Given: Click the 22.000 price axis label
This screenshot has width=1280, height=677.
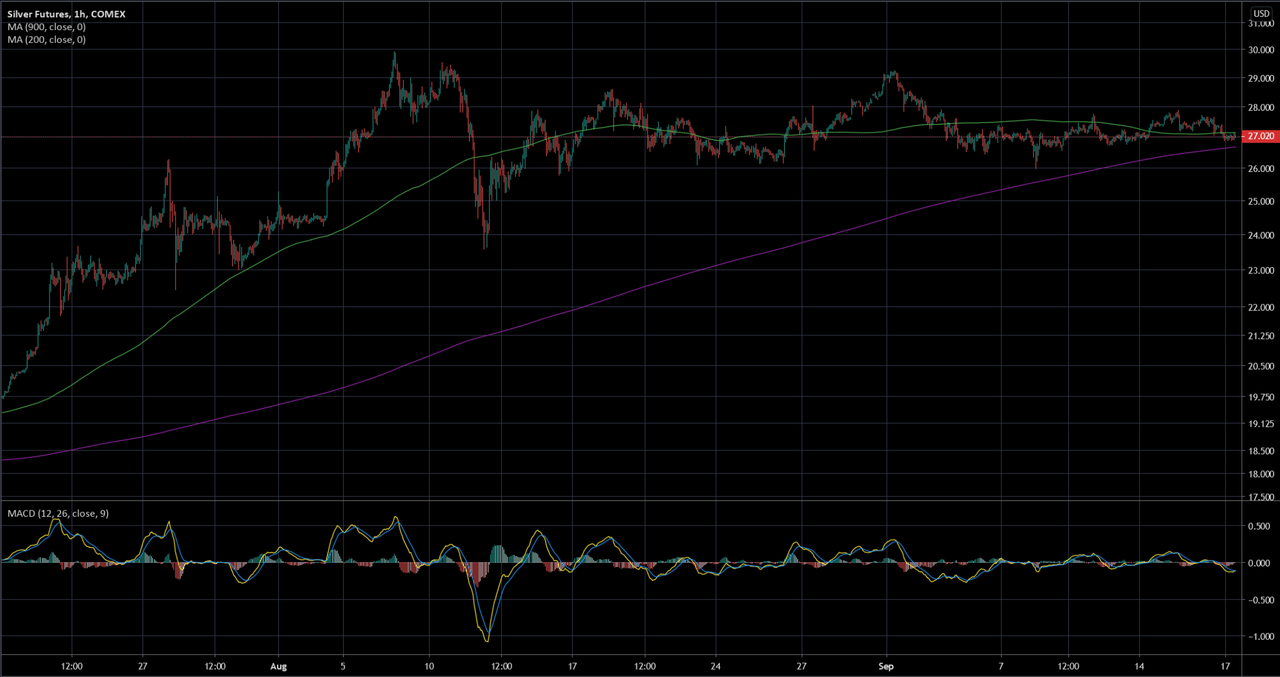Looking at the screenshot, I should (x=1259, y=307).
